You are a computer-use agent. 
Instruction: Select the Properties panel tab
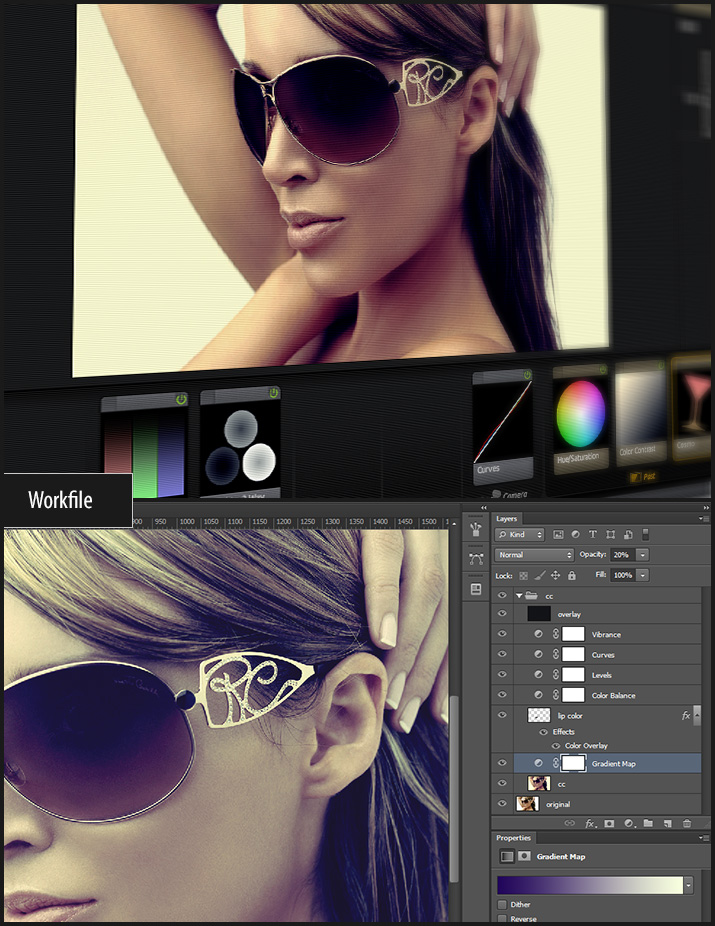point(514,837)
